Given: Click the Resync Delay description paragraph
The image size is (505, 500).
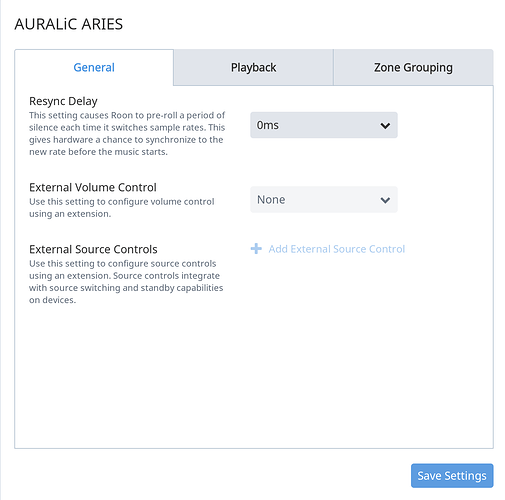Looking at the screenshot, I should coord(127,133).
